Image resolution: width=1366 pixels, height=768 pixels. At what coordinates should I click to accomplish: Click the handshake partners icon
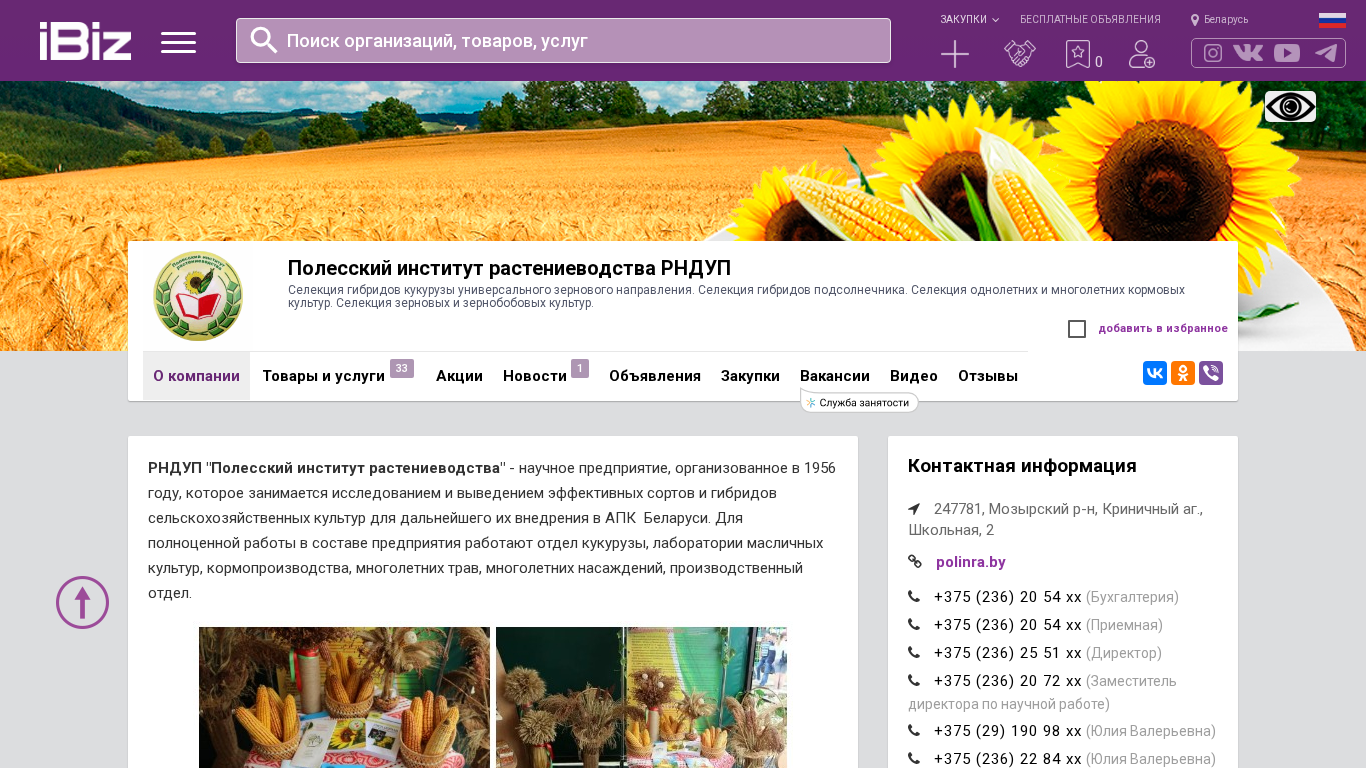(1020, 54)
